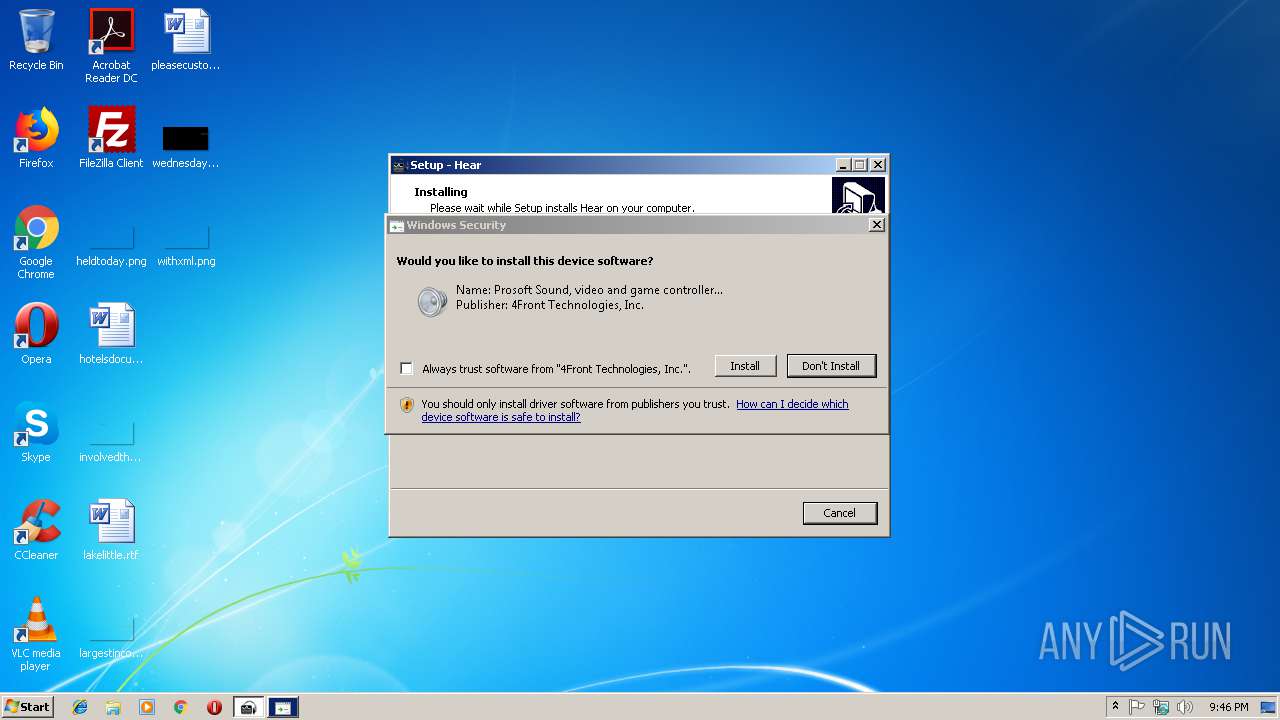Open Opera in the taskbar
This screenshot has height=720, width=1280.
point(214,707)
